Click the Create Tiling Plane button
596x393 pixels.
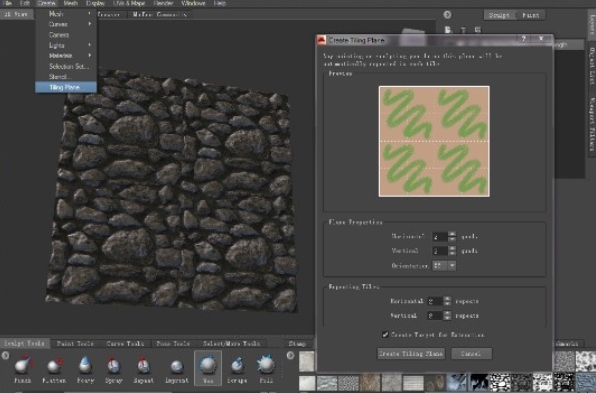coord(411,353)
